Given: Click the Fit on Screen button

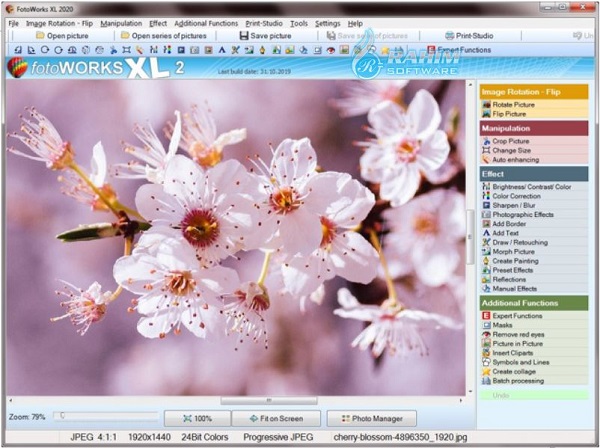Looking at the screenshot, I should [x=276, y=419].
